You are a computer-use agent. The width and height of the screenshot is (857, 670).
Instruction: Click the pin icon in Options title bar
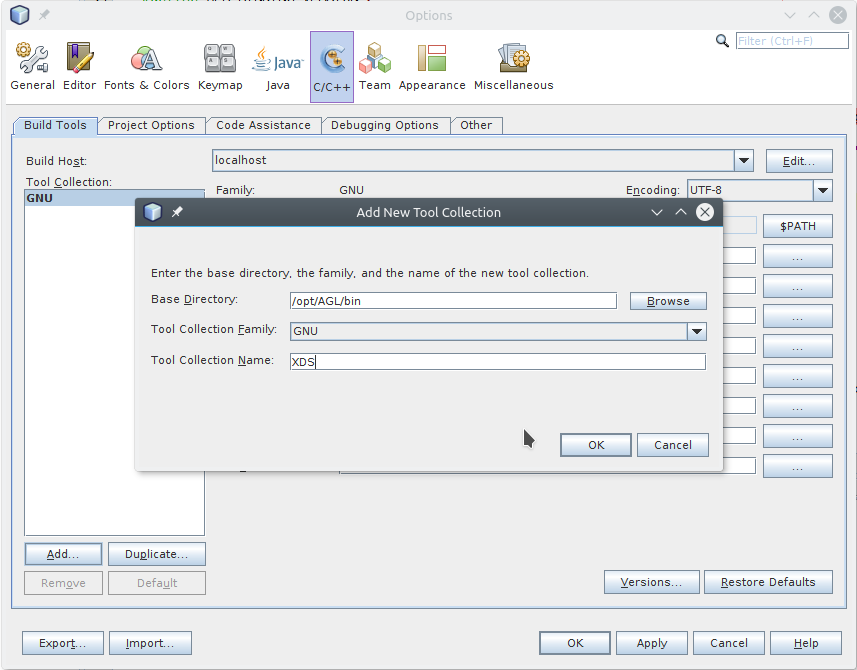tap(44, 15)
